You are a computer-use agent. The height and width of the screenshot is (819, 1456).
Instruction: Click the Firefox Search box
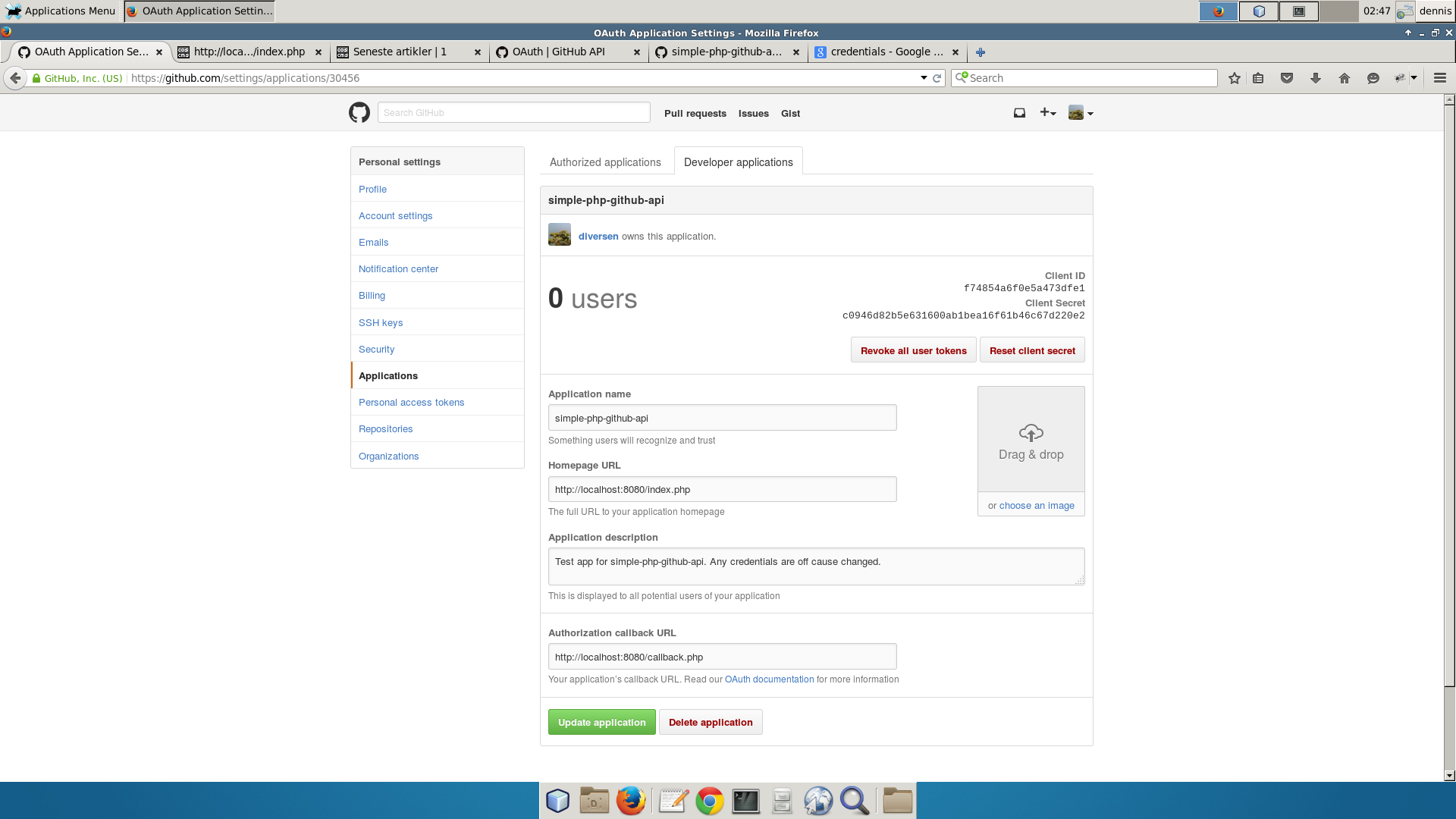coord(1084,78)
